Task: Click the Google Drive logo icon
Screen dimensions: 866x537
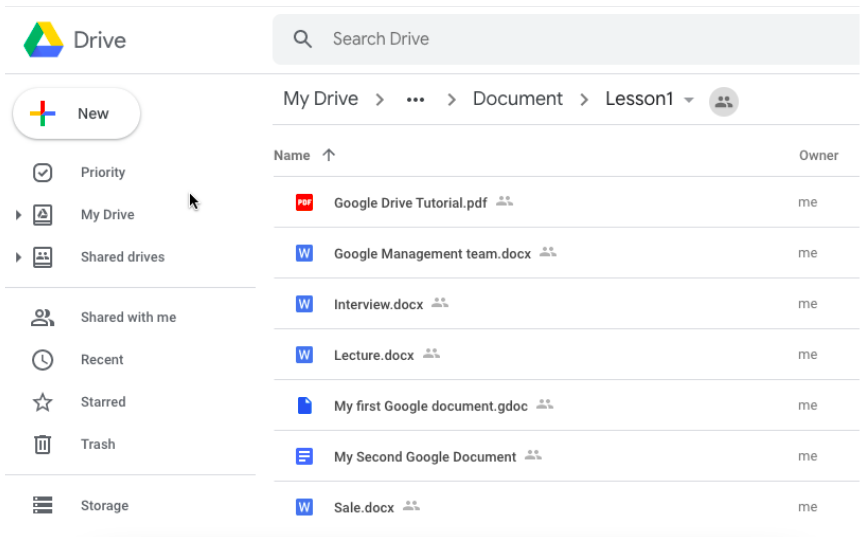Action: pyautogui.click(x=44, y=40)
